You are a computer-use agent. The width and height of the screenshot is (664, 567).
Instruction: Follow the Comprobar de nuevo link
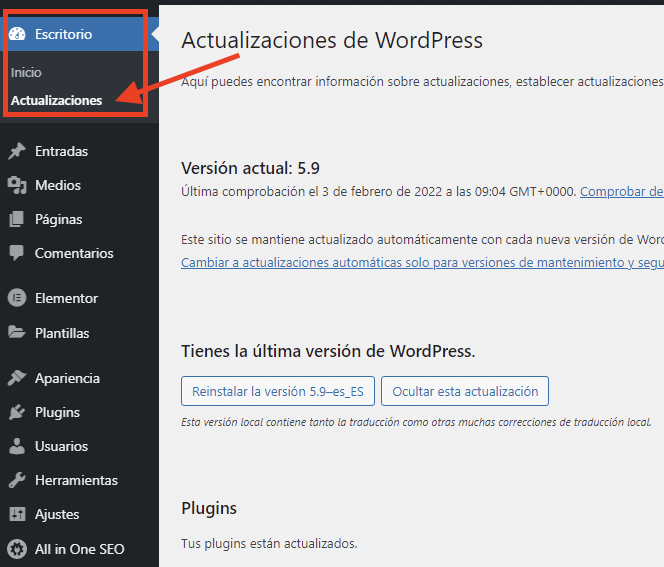click(x=621, y=191)
